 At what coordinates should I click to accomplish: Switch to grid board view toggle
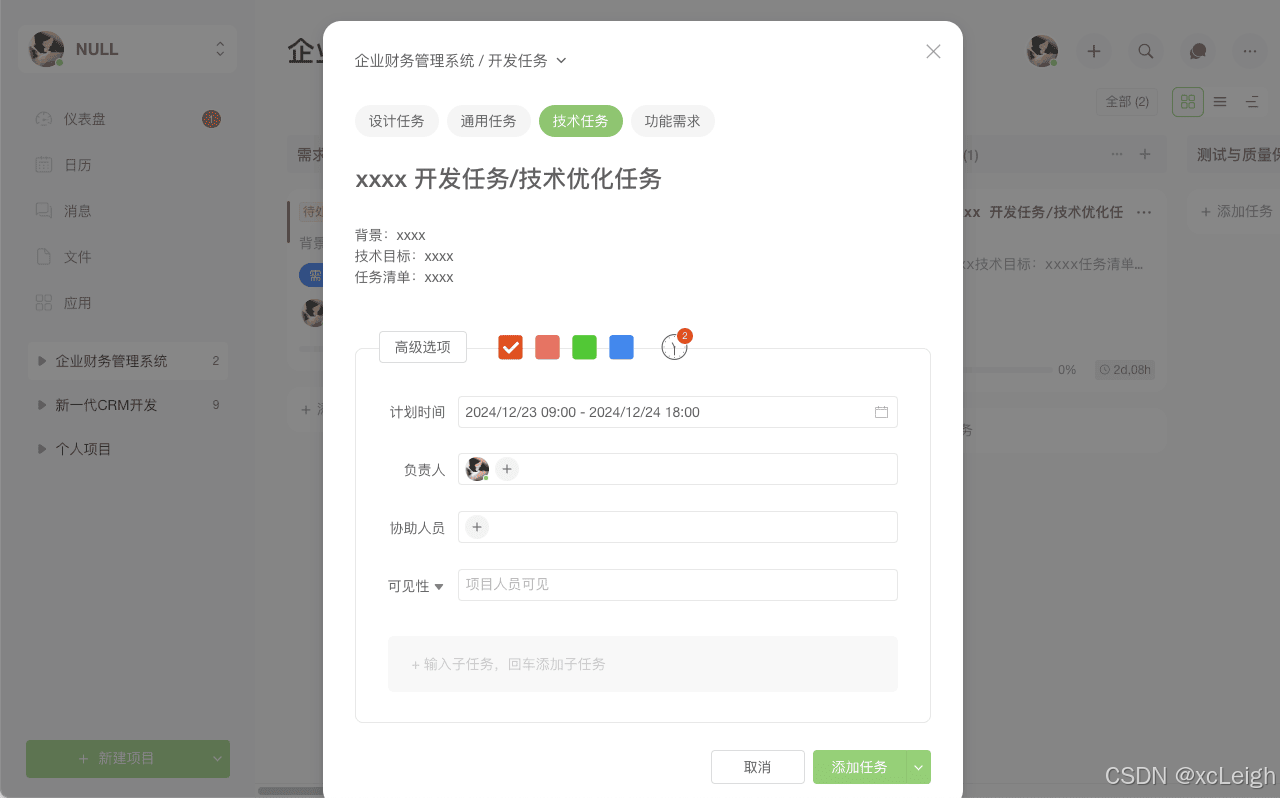coord(1188,102)
